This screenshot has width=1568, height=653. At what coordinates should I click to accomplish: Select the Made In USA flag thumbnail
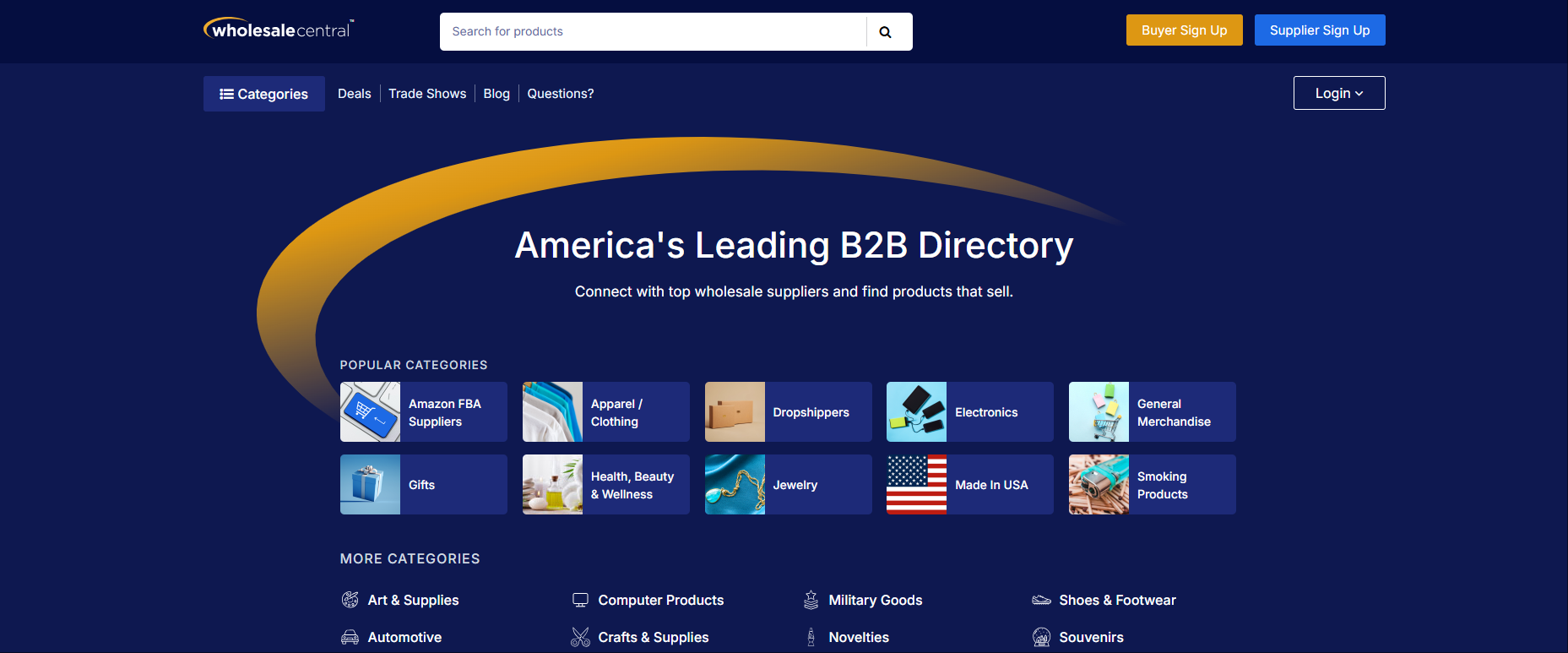pyautogui.click(x=916, y=485)
